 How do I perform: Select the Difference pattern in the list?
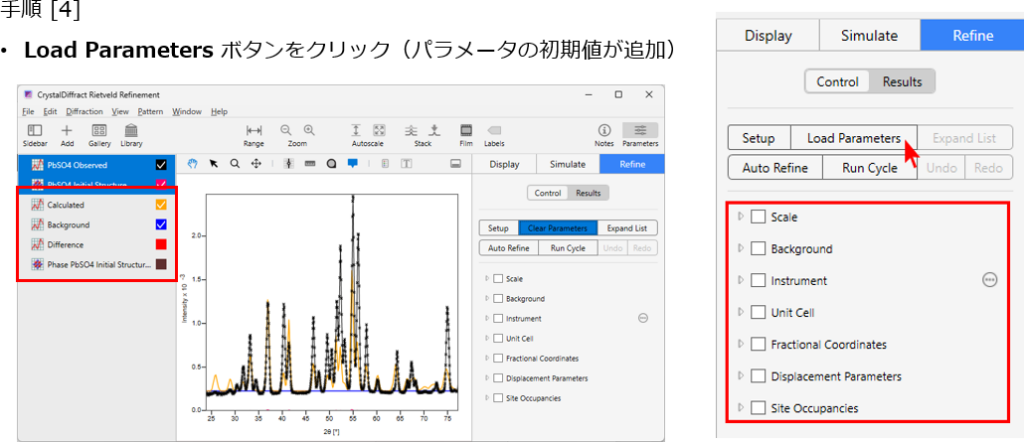(x=65, y=244)
